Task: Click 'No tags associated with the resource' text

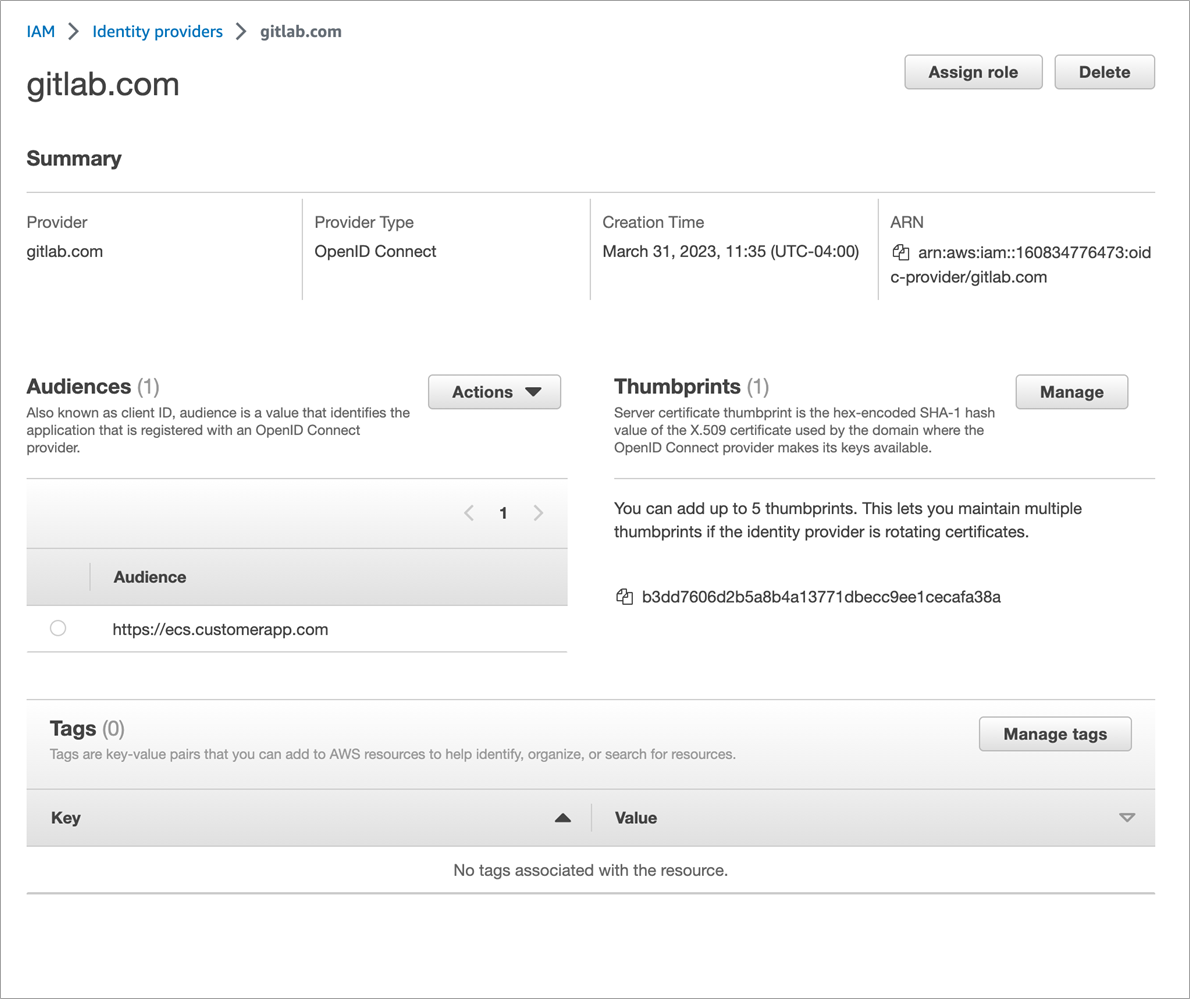Action: click(x=590, y=870)
